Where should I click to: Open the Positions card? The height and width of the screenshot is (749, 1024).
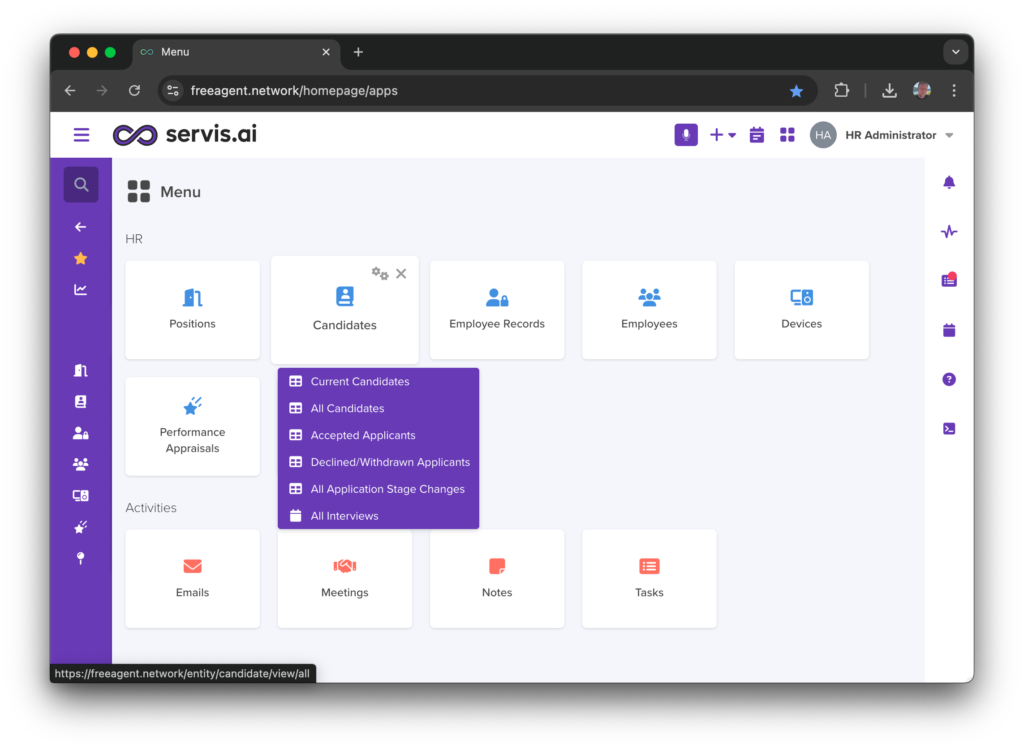coord(192,310)
